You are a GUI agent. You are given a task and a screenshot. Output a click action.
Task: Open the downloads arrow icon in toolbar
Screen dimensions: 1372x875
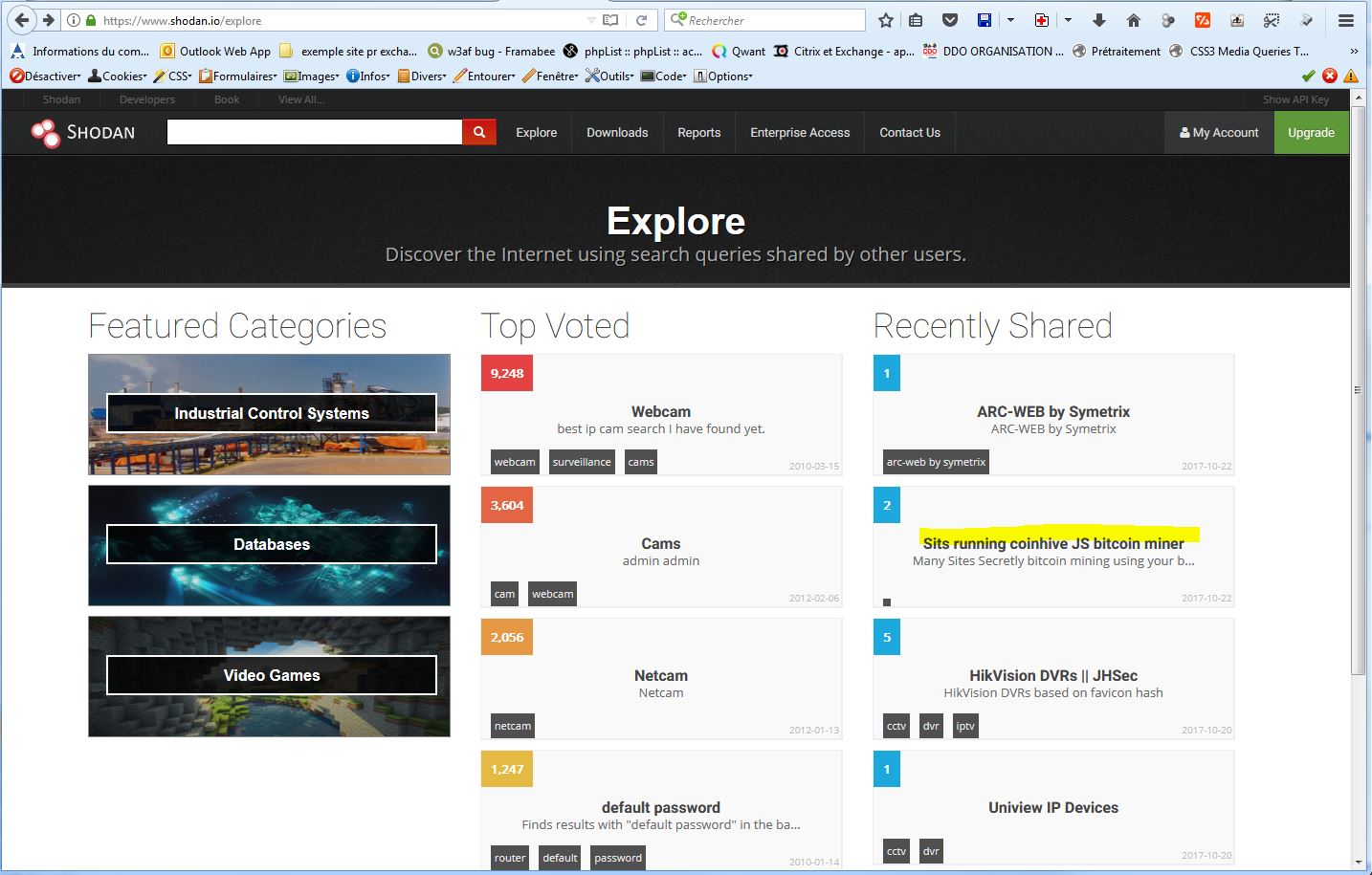click(x=1099, y=20)
